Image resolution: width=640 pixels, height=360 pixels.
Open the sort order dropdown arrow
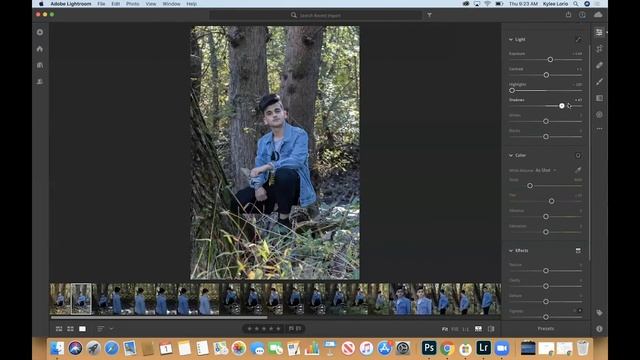tap(111, 329)
